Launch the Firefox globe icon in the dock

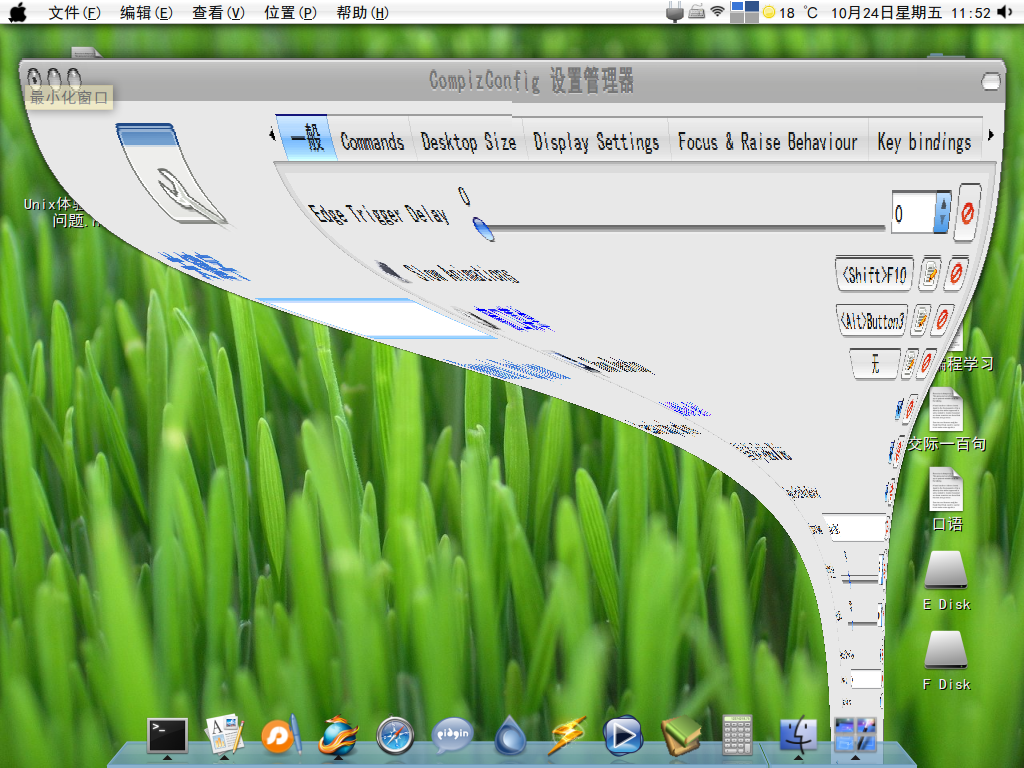coord(338,735)
